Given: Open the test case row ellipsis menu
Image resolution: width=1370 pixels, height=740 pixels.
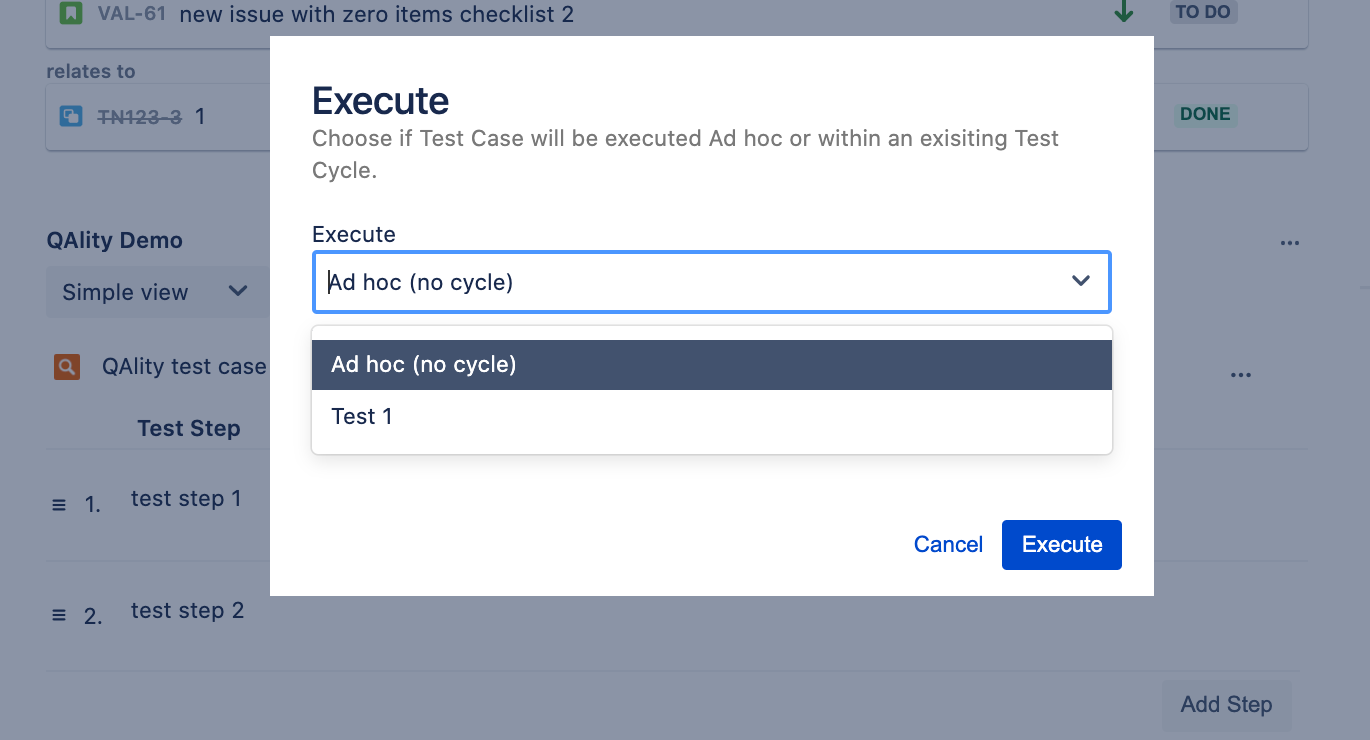Looking at the screenshot, I should coord(1241,375).
